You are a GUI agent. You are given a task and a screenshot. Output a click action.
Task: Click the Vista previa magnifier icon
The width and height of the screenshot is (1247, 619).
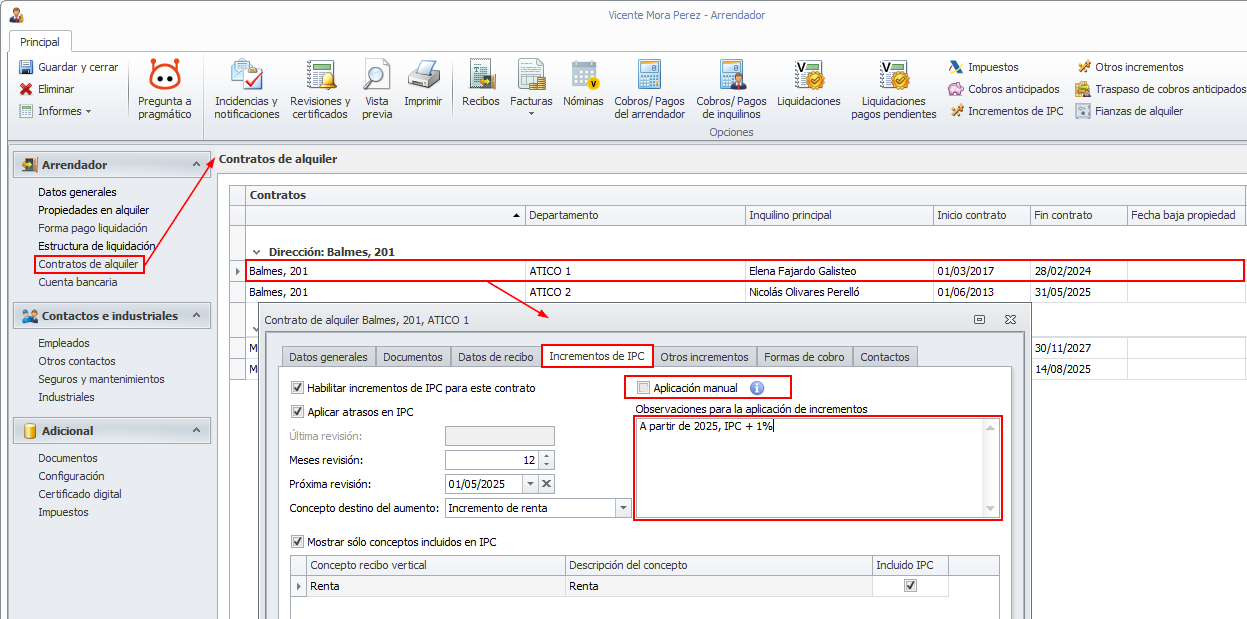tap(376, 76)
